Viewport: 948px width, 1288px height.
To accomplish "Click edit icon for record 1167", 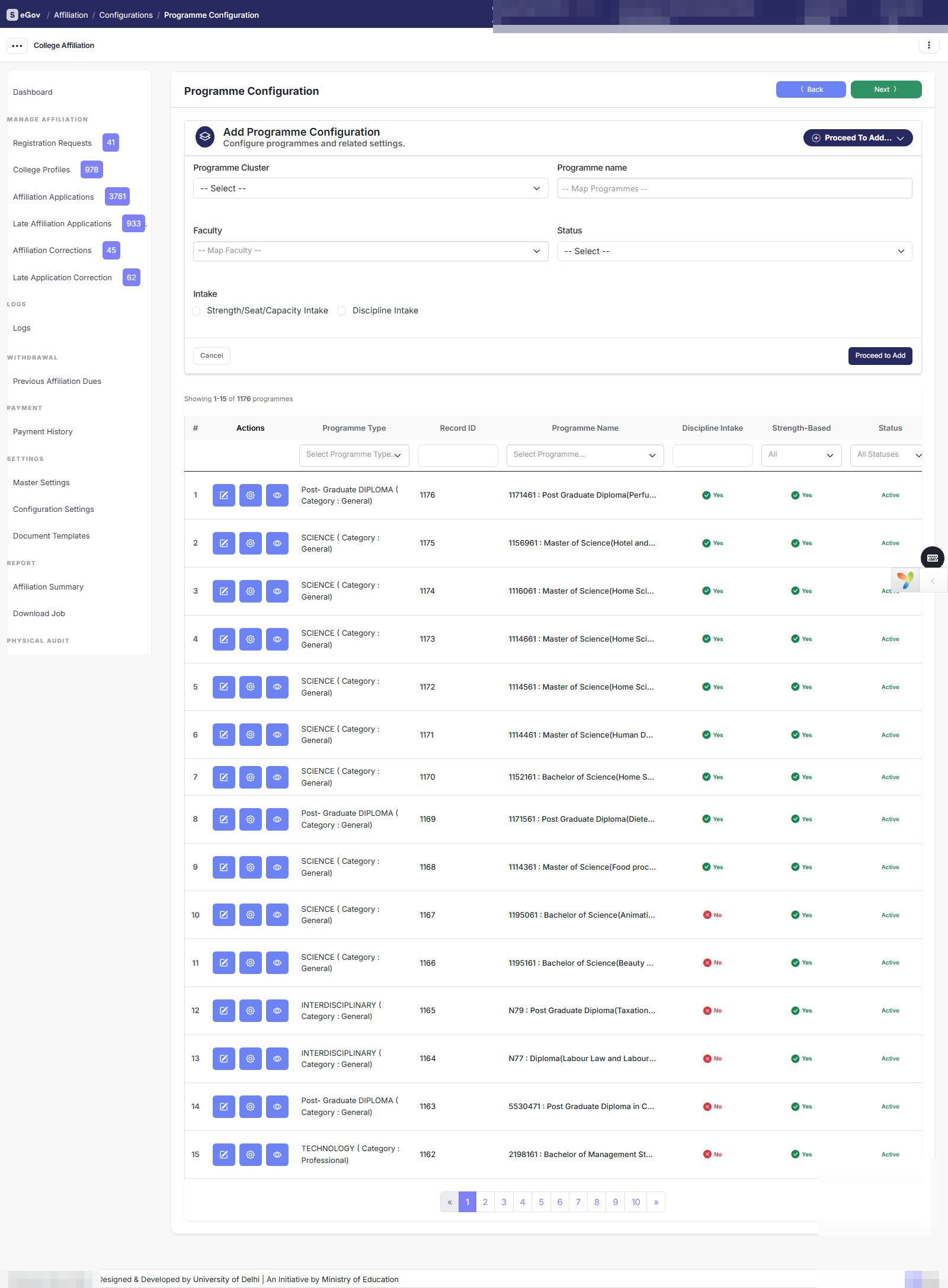I will pos(223,915).
